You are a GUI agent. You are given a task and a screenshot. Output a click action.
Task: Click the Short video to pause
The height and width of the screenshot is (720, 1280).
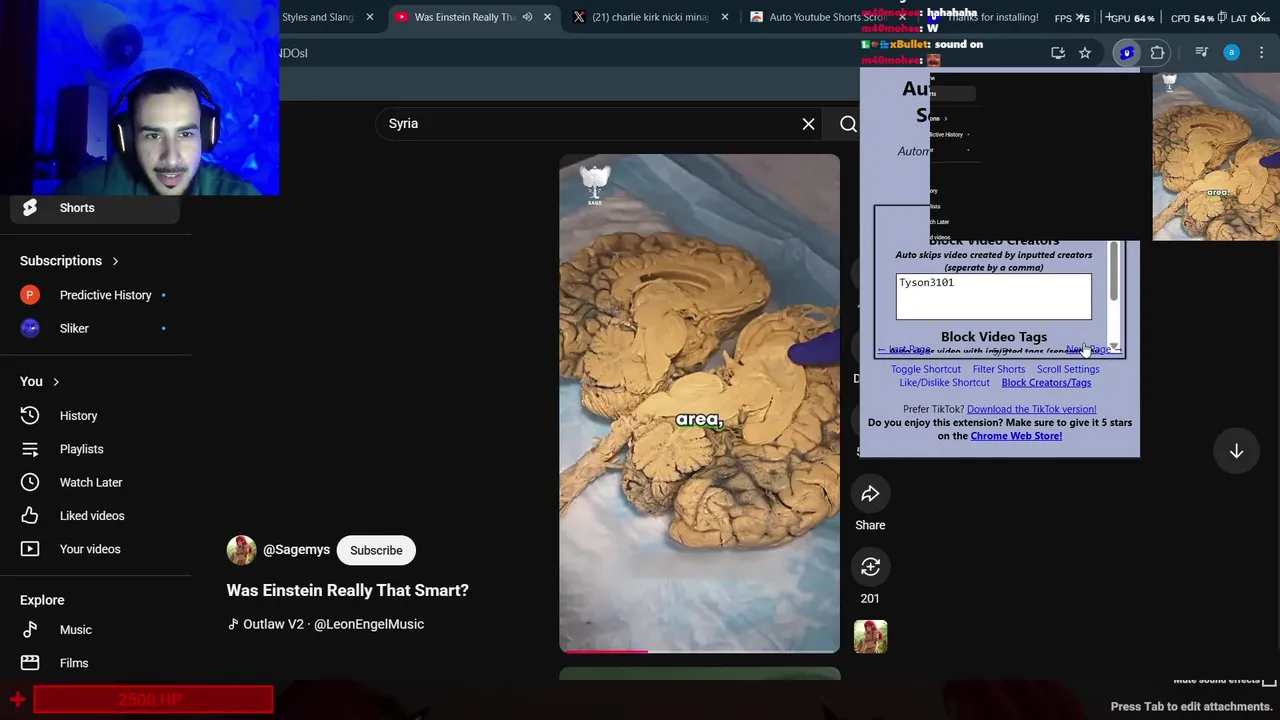(x=699, y=403)
